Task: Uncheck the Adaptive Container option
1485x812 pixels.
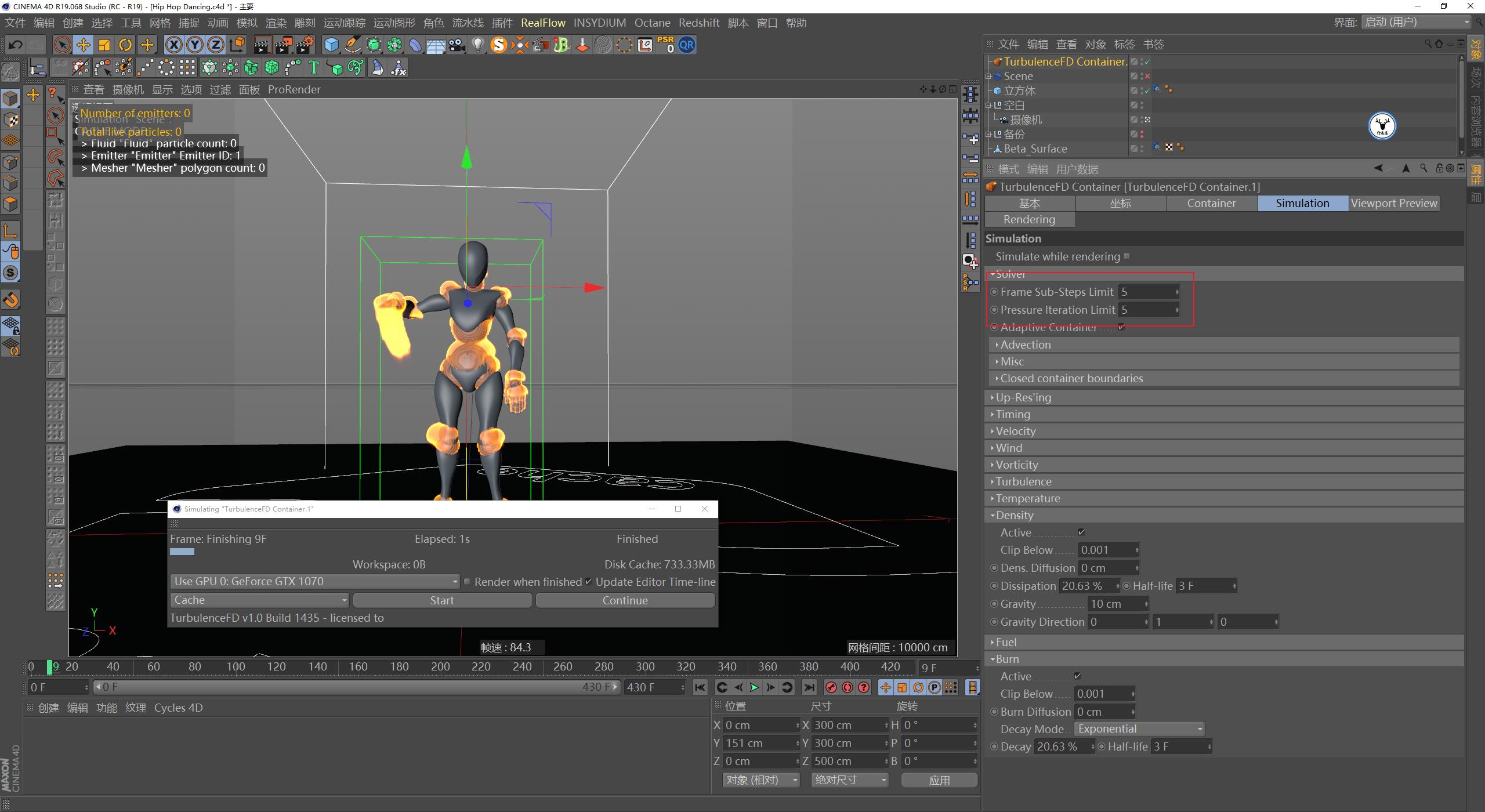Action: [x=1122, y=327]
